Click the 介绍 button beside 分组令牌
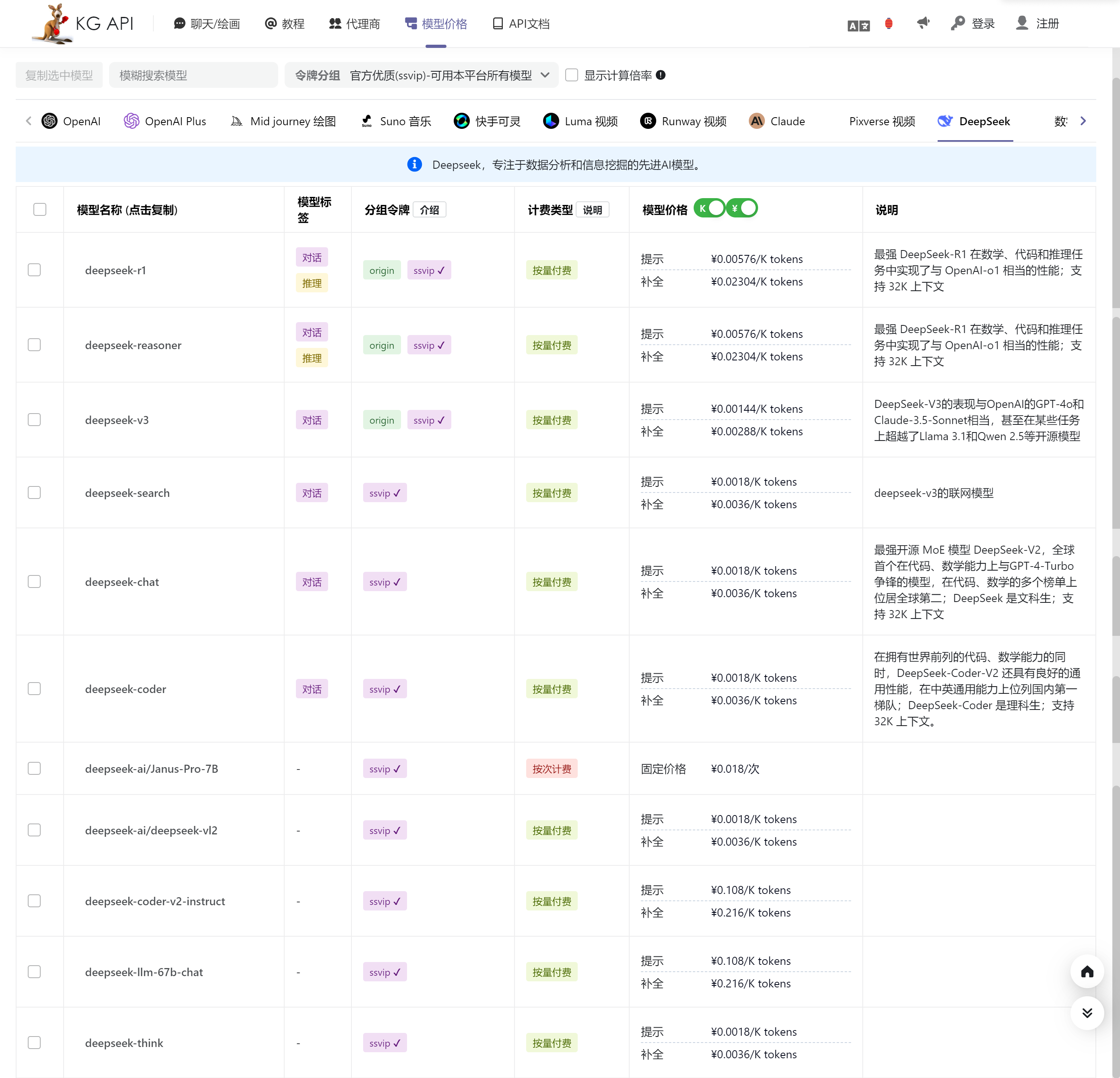 coord(429,210)
